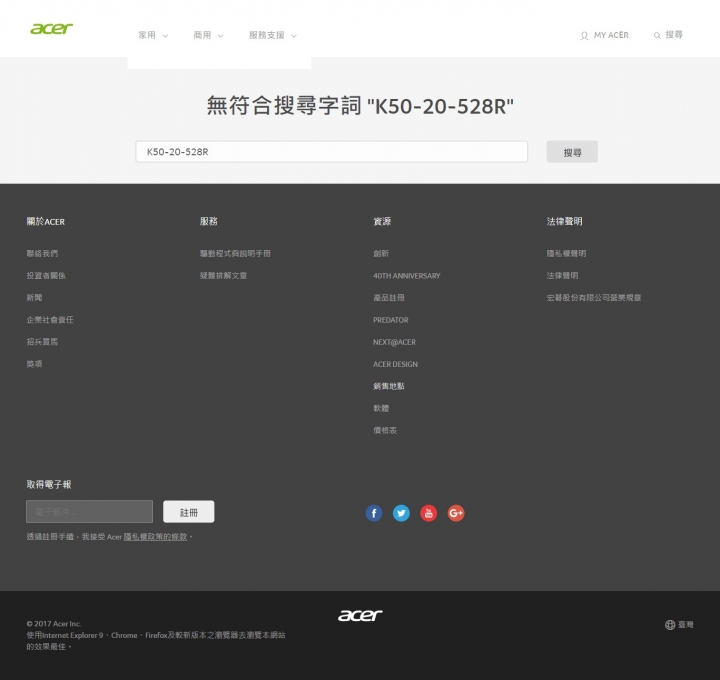720x680 pixels.
Task: Open the 40TH ANNIVERSARY link
Action: click(406, 276)
